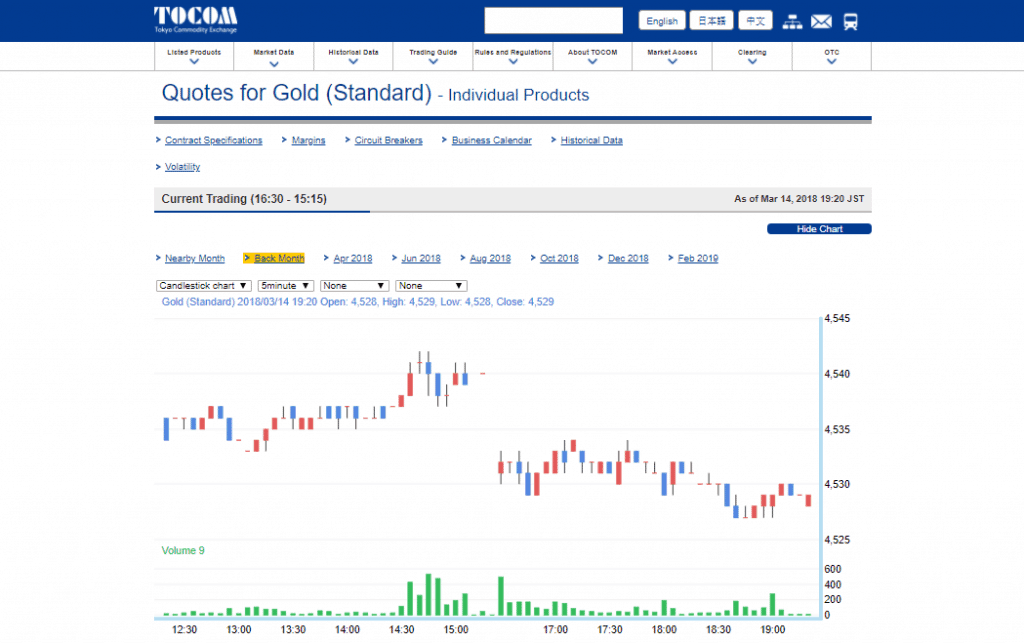
Task: Switch language to Chinese
Action: point(756,21)
